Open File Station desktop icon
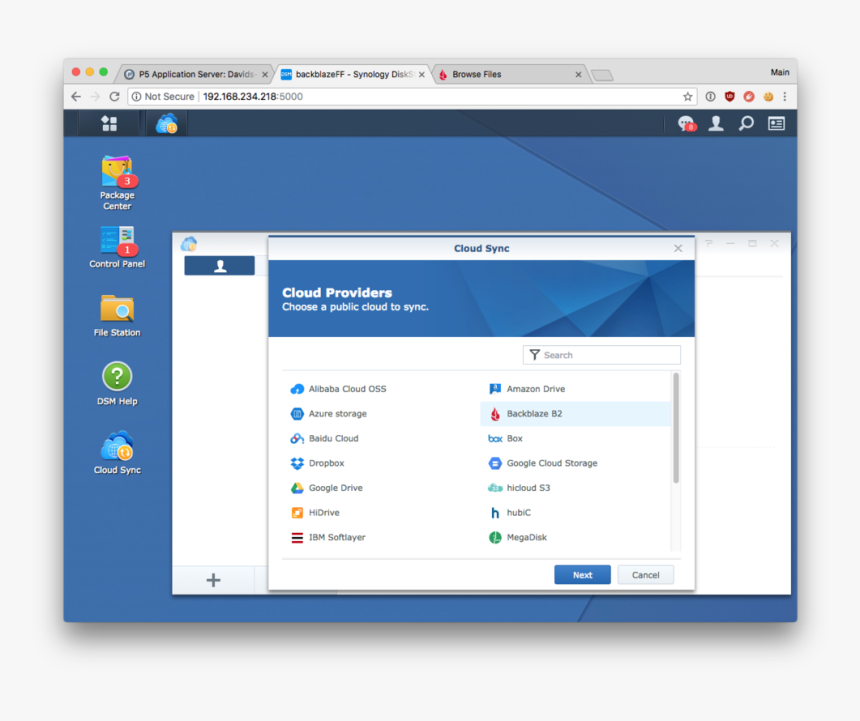The width and height of the screenshot is (860, 721). (x=117, y=315)
